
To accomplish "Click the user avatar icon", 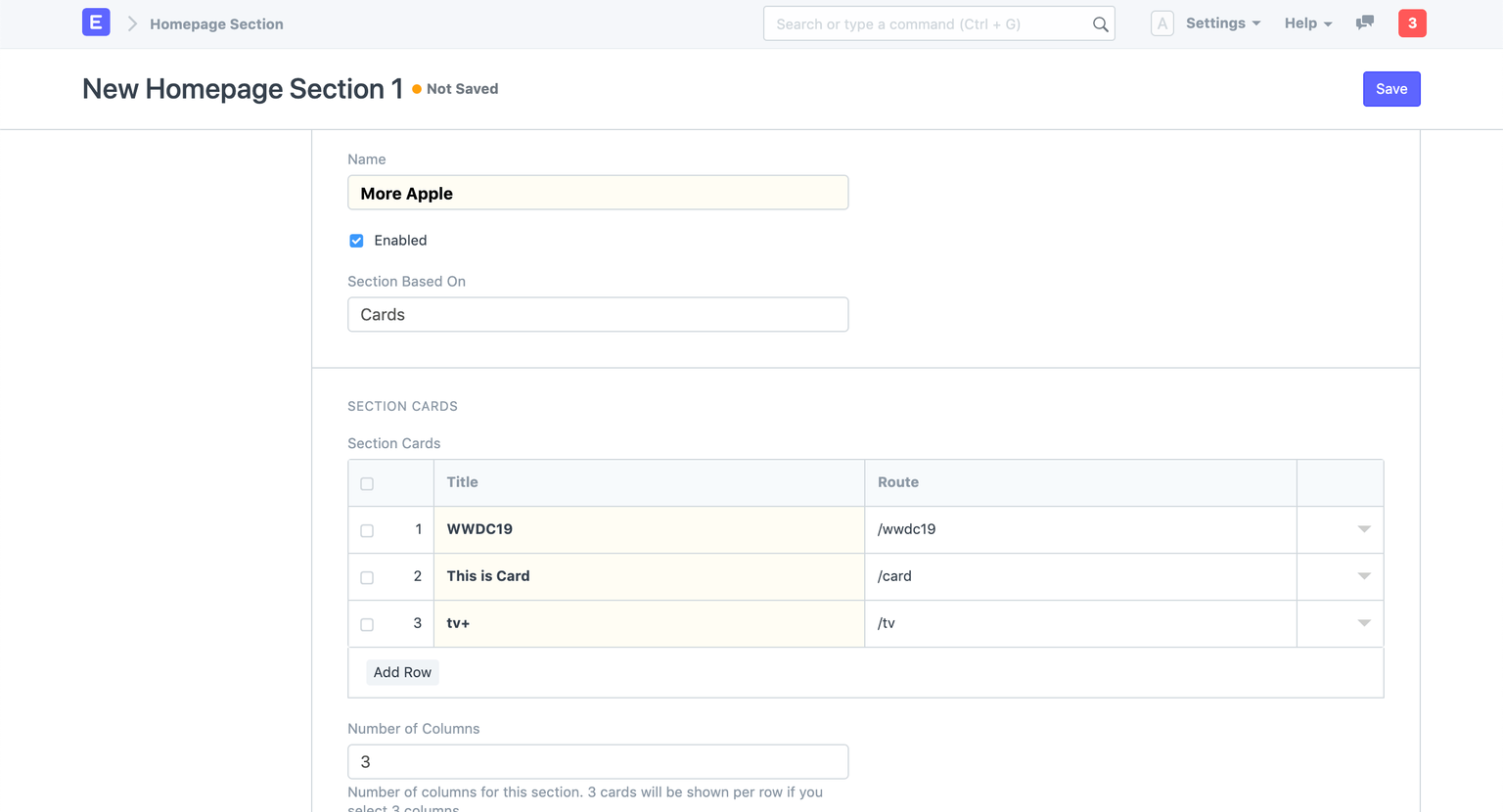I will [x=1161, y=23].
